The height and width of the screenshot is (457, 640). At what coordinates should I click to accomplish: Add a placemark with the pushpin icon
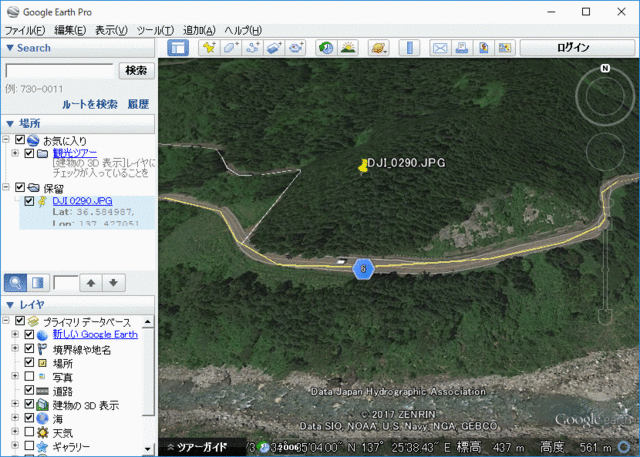[x=209, y=48]
